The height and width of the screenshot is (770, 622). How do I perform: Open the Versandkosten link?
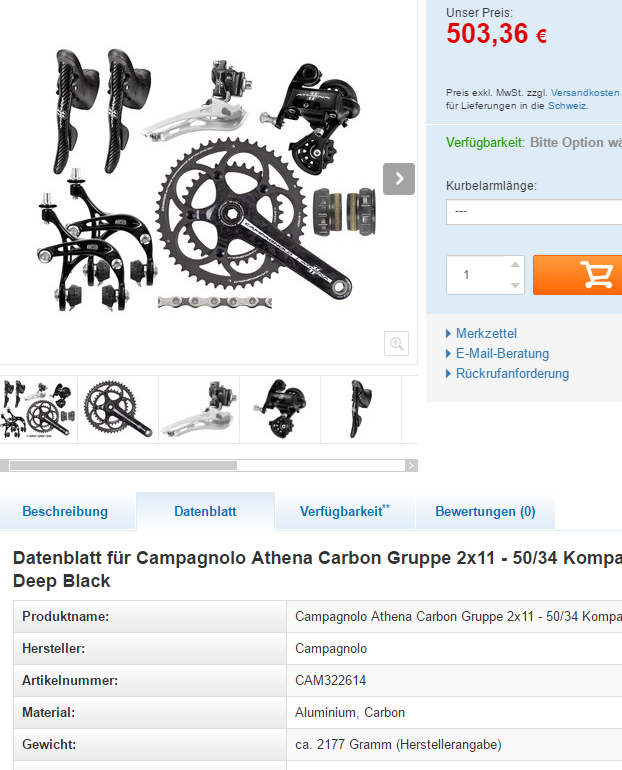(x=585, y=92)
